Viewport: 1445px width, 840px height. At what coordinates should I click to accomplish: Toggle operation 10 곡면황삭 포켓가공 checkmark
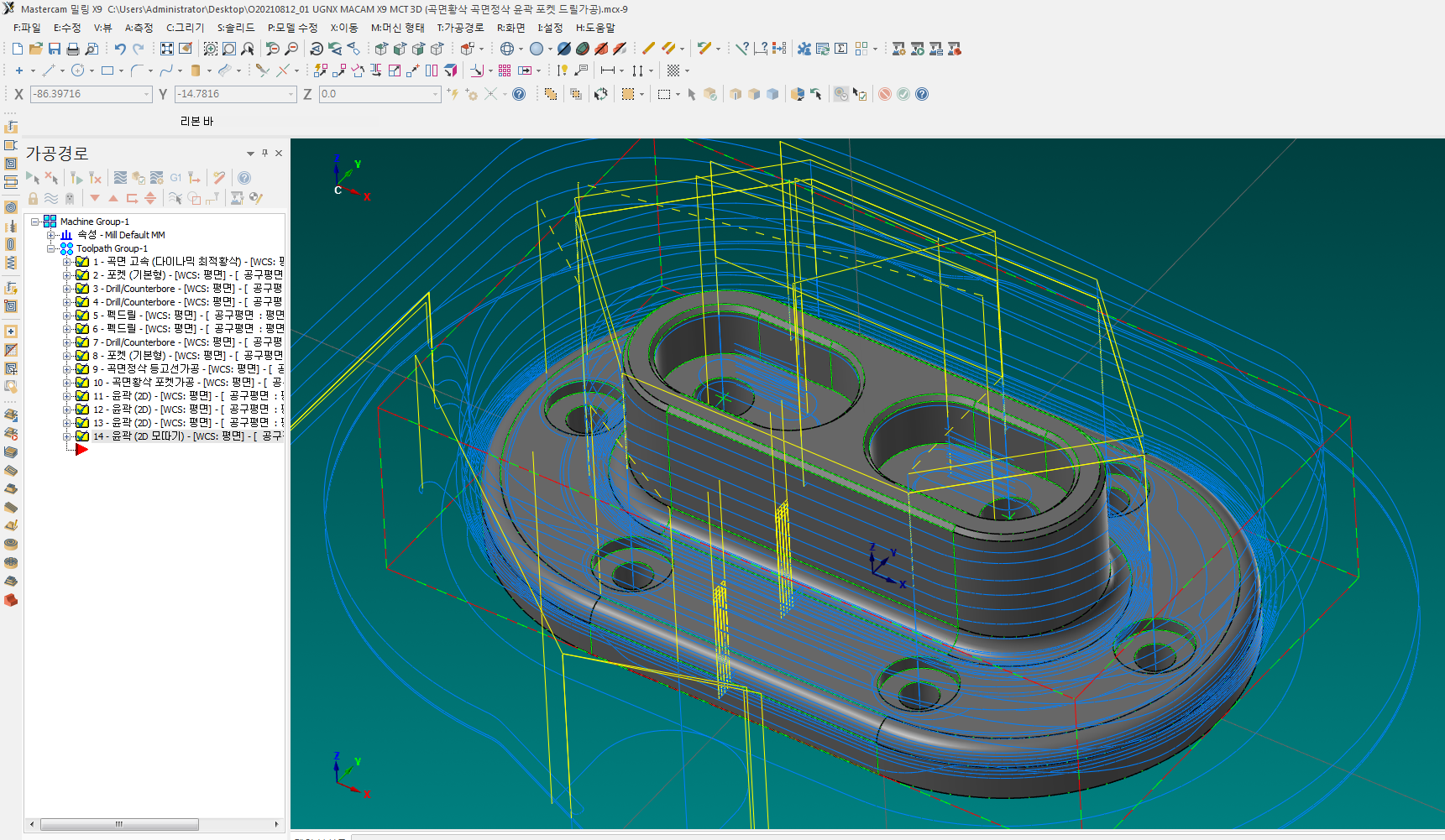pos(82,383)
